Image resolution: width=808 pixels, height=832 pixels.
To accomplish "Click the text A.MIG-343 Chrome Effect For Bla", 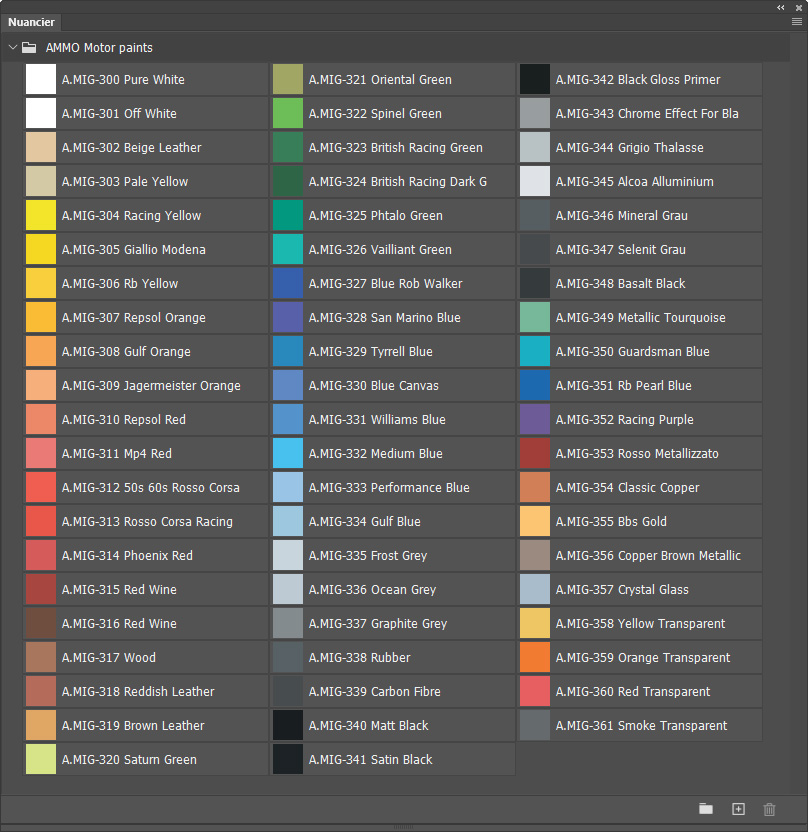I will [647, 114].
